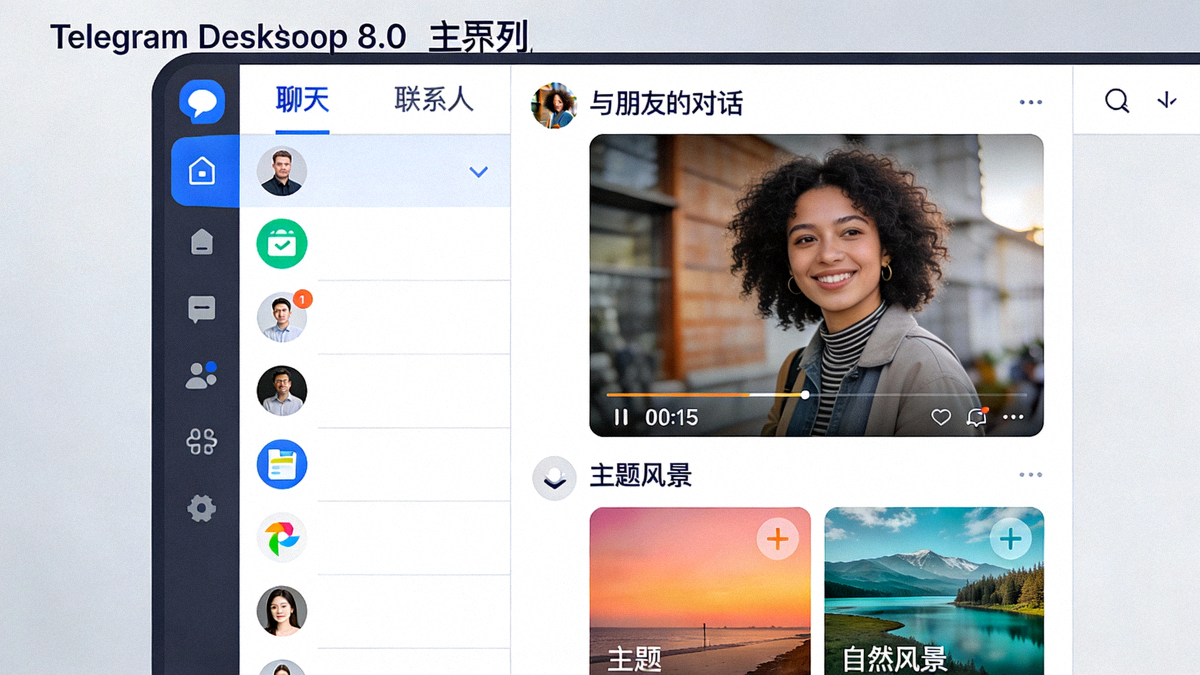Screen dimensions: 1200x675
Task: Add the 自然风景 theme with plus button
Action: pos(1010,538)
